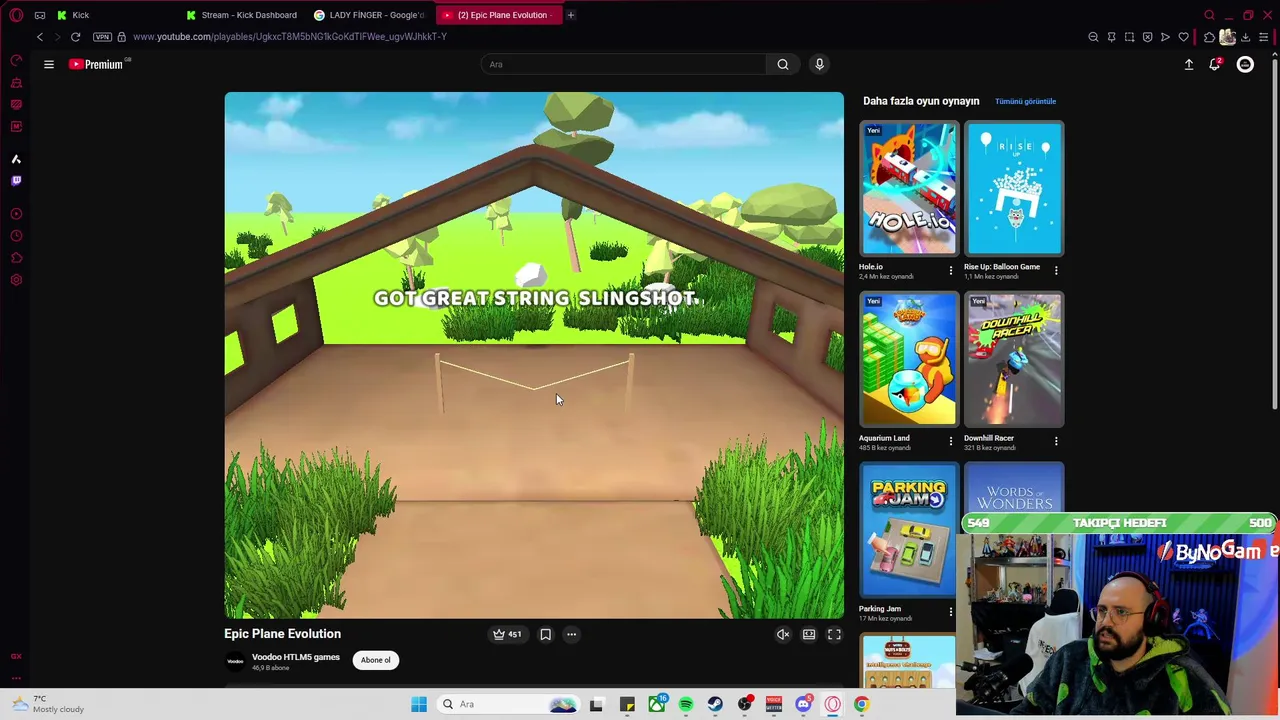Open options menu for Rise Up card
This screenshot has height=720, width=1280.
point(1056,270)
